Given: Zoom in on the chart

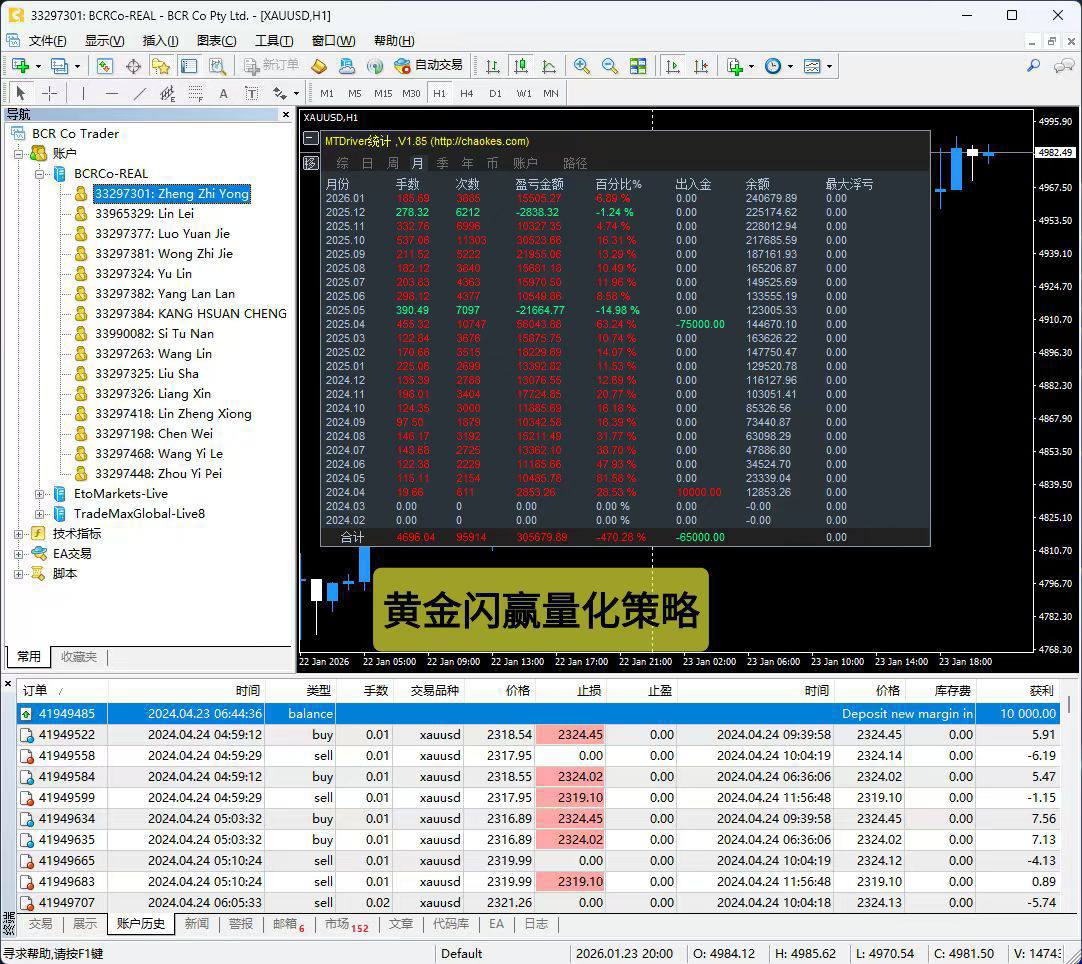Looking at the screenshot, I should (582, 66).
